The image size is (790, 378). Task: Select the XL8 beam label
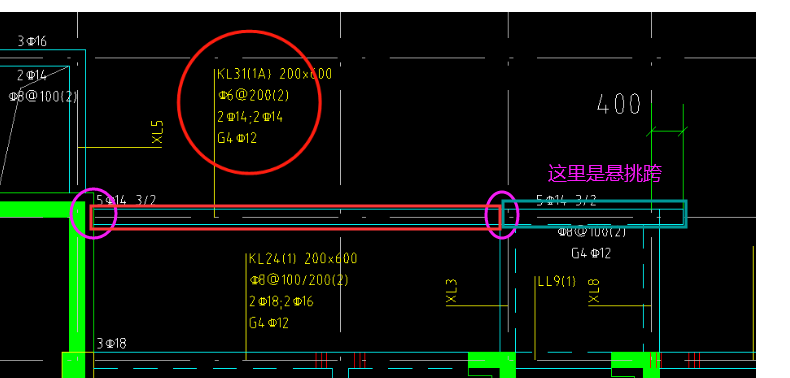click(x=595, y=291)
